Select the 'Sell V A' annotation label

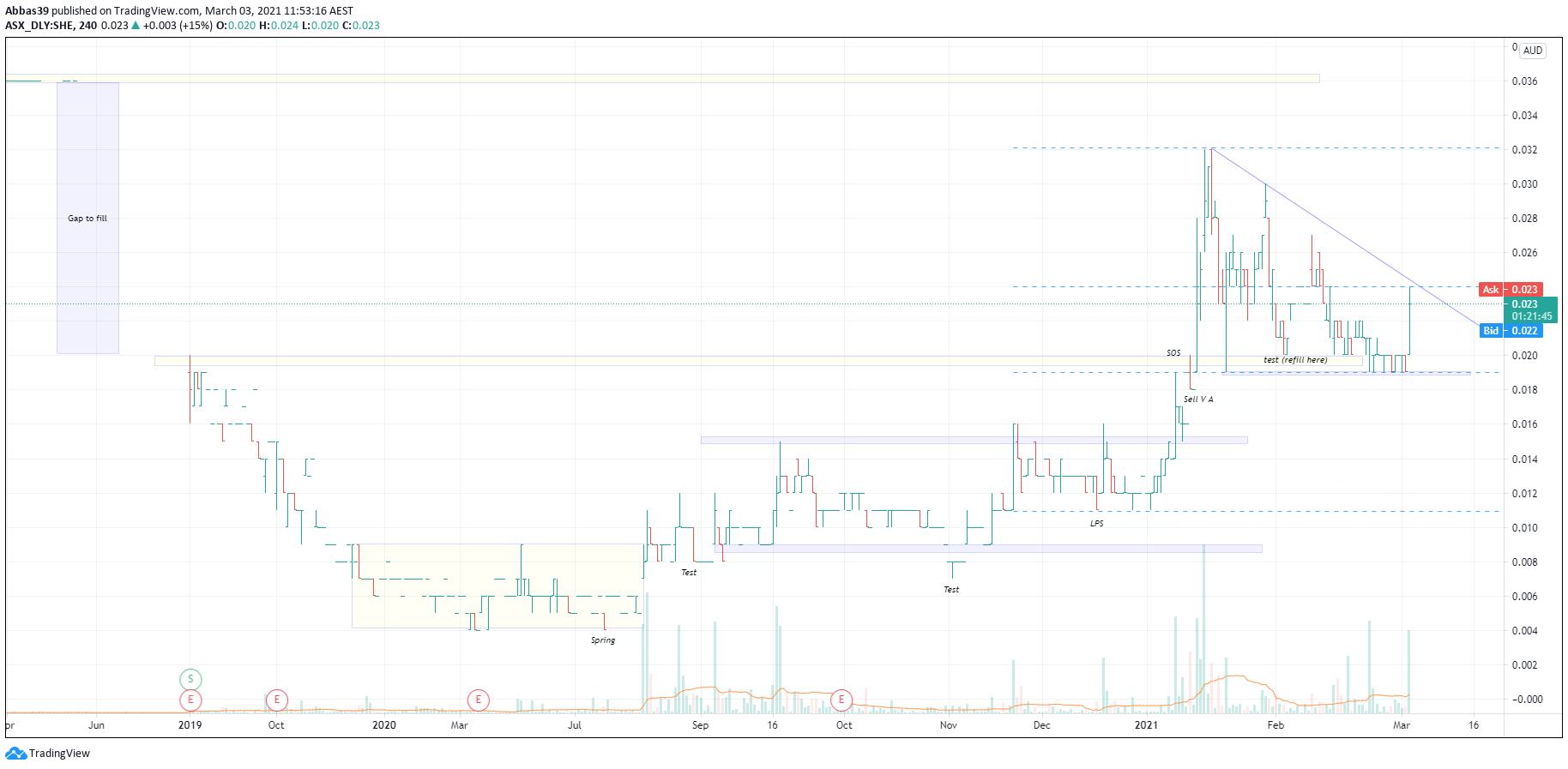coord(1198,400)
